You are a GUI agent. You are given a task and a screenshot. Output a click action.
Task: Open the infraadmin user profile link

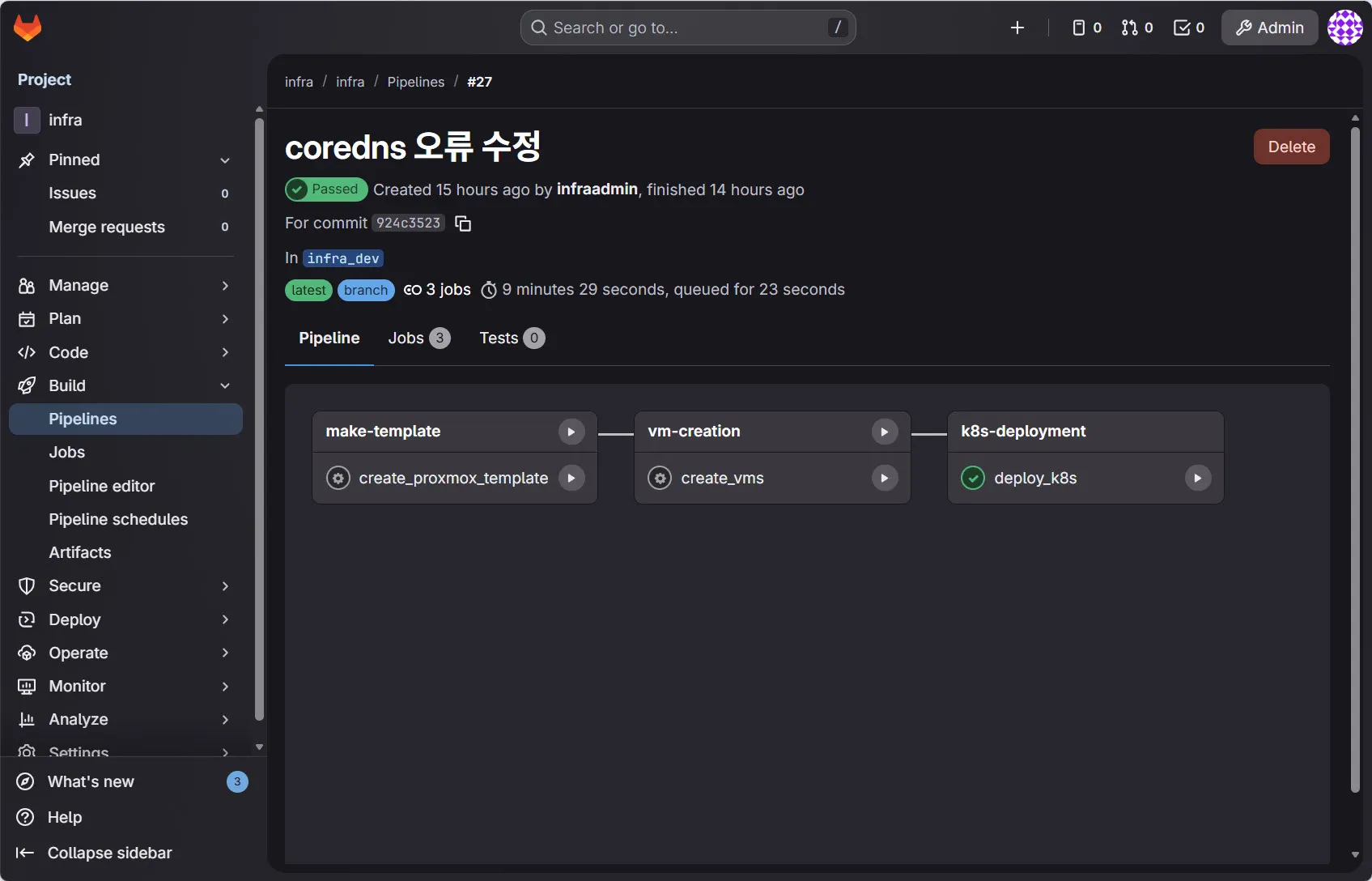click(x=597, y=189)
